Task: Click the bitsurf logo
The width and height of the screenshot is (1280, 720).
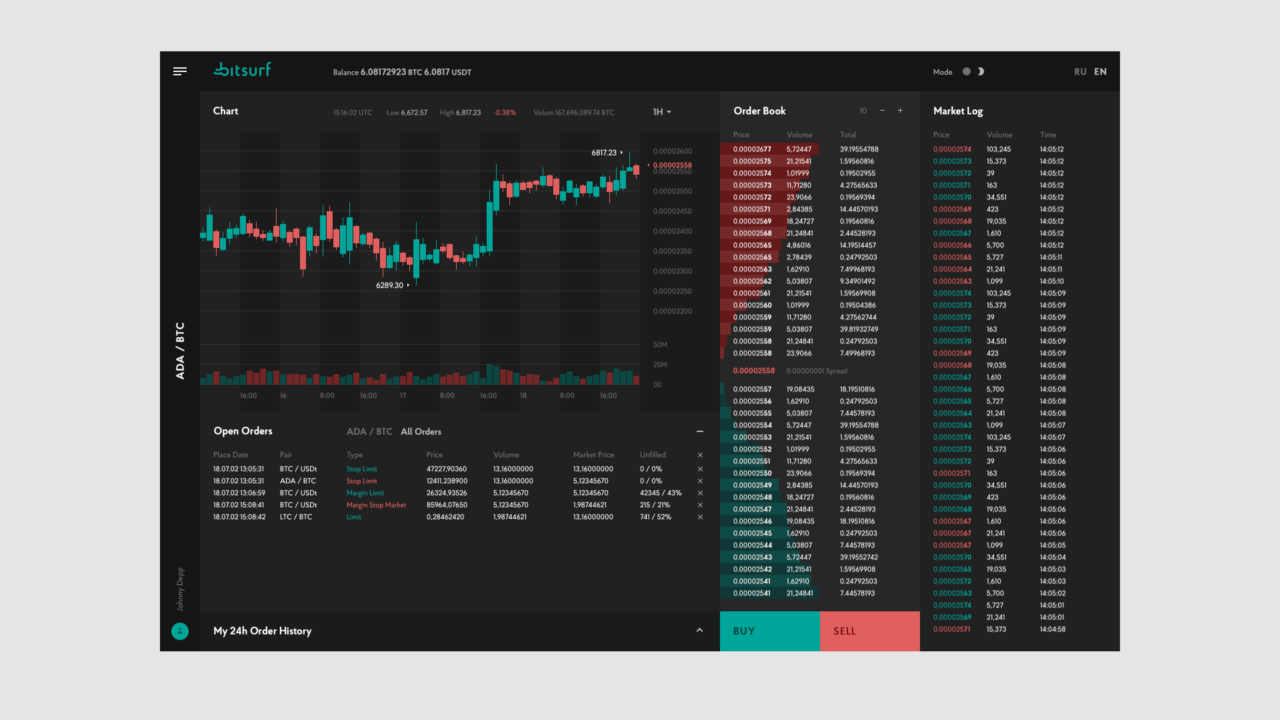Action: tap(242, 70)
